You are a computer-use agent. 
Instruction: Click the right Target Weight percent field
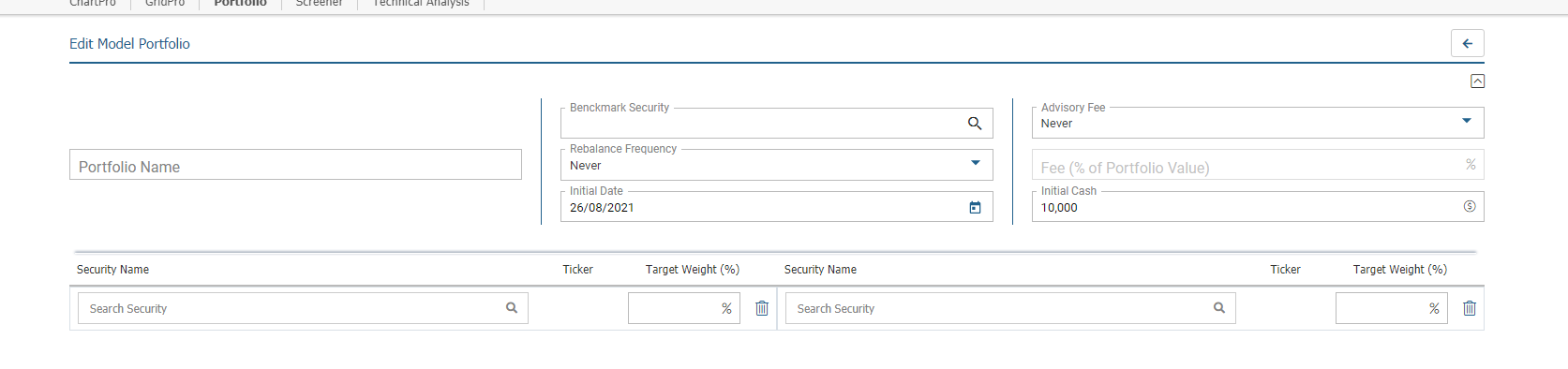click(x=1392, y=308)
